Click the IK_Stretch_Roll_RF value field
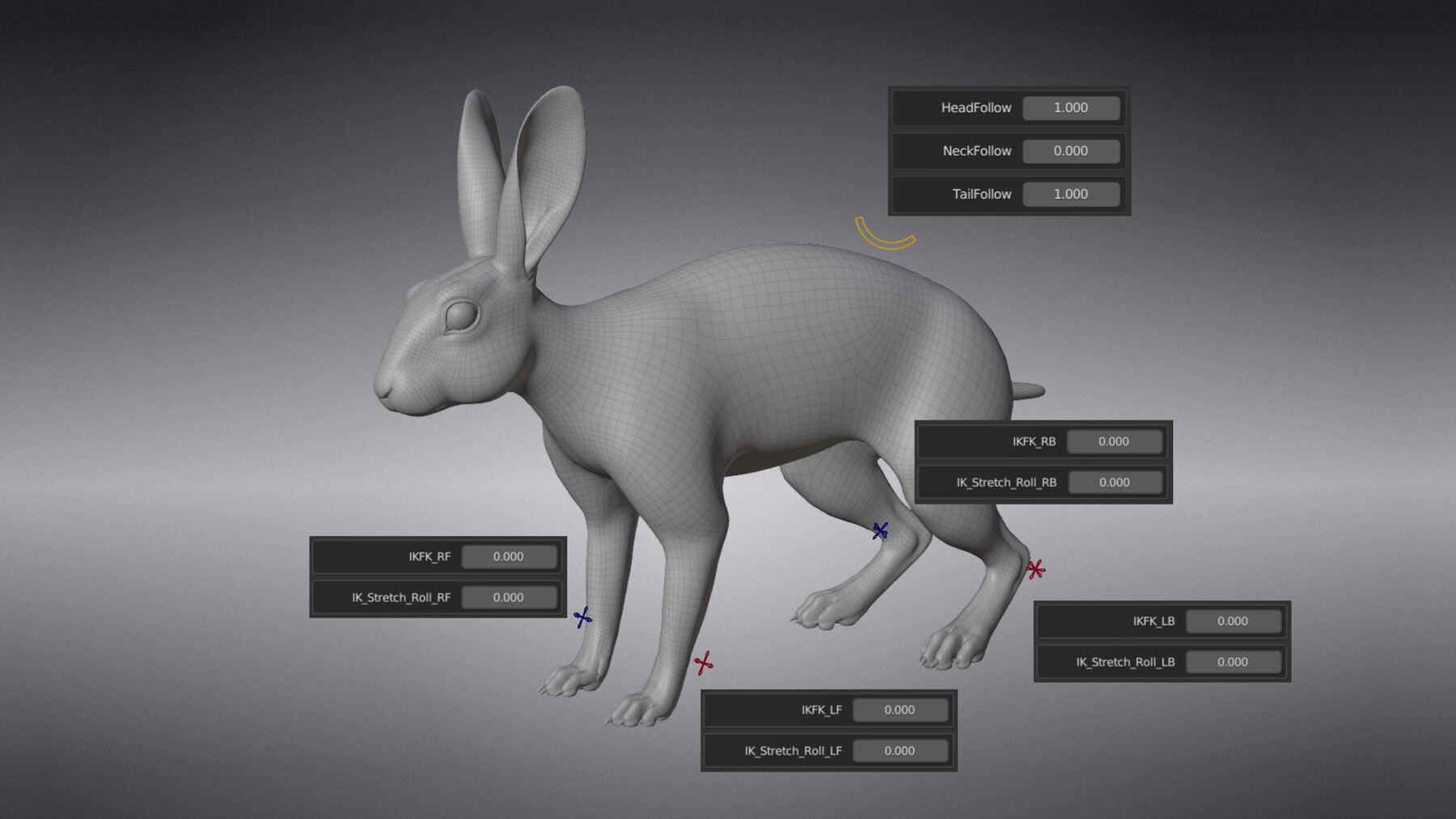This screenshot has height=819, width=1456. [x=509, y=597]
